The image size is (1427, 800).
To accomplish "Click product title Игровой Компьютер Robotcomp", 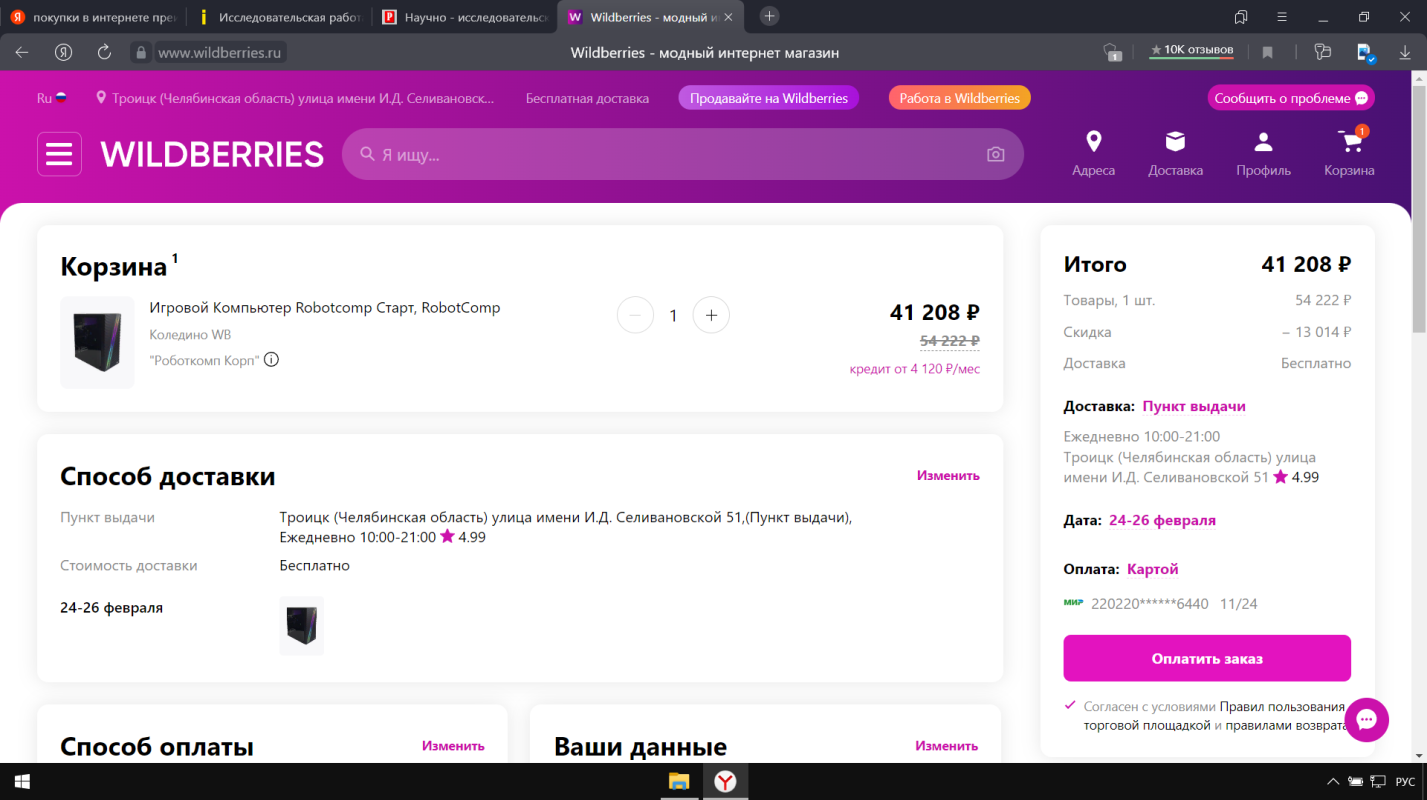I will pos(325,308).
